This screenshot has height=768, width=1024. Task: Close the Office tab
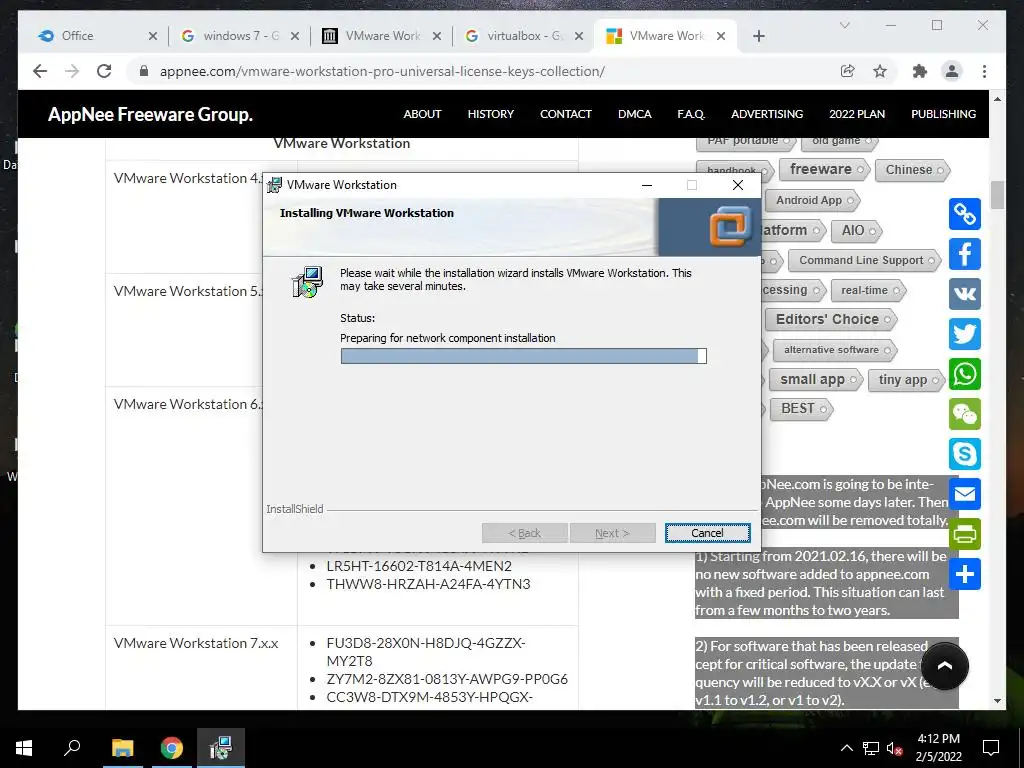[x=153, y=36]
